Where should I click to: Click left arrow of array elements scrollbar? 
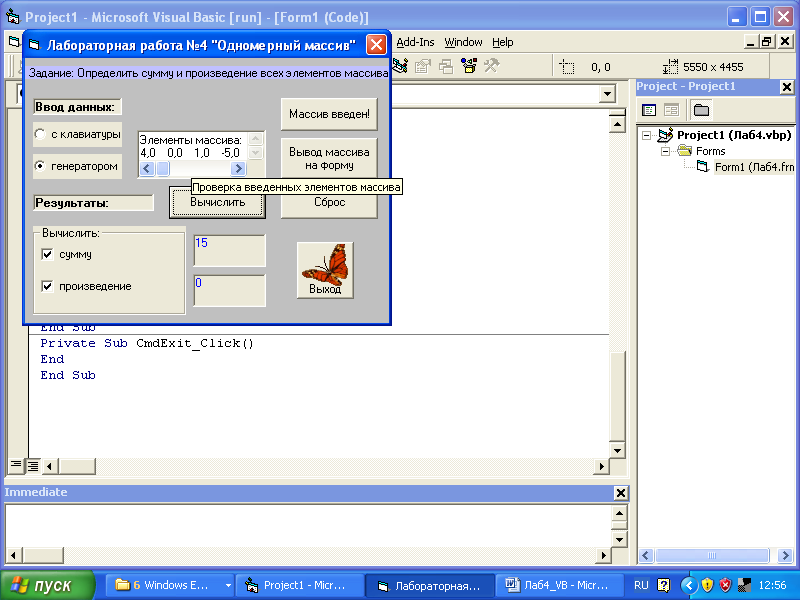pos(147,168)
